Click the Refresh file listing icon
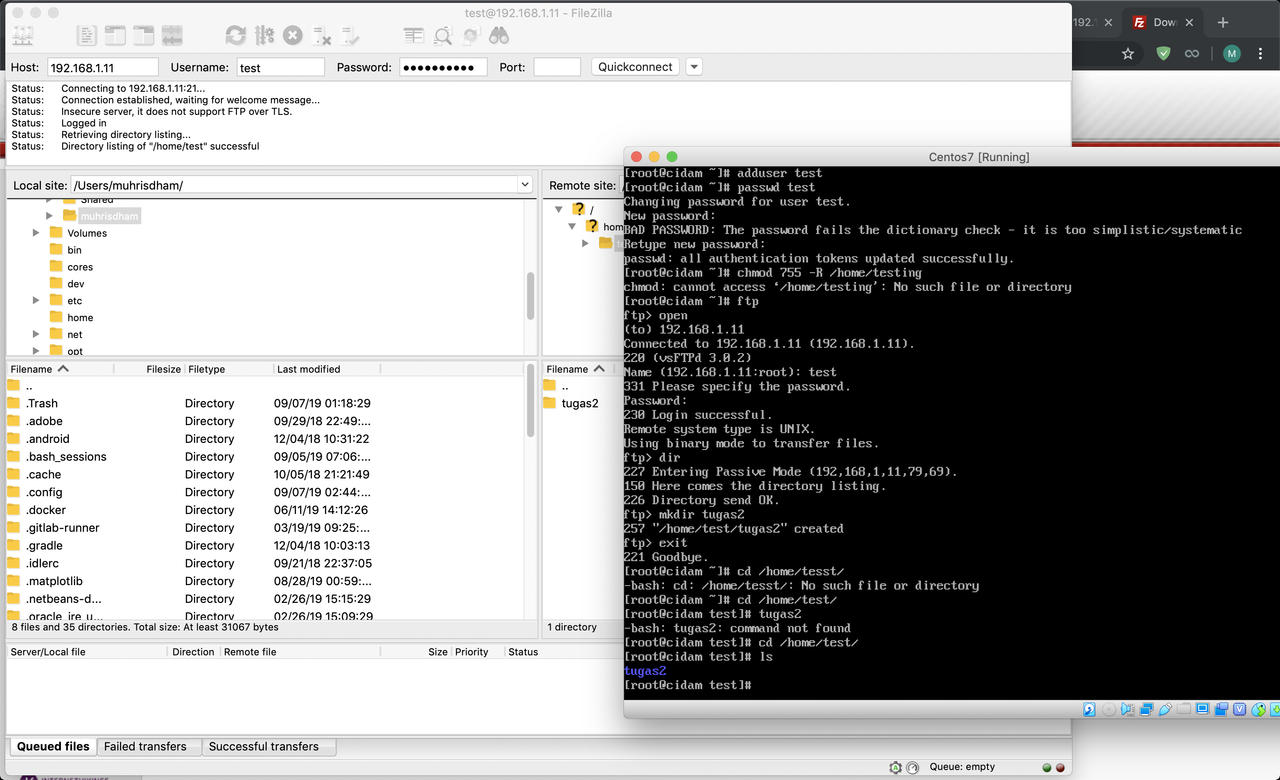Screen dimensions: 1280x780 (236, 35)
